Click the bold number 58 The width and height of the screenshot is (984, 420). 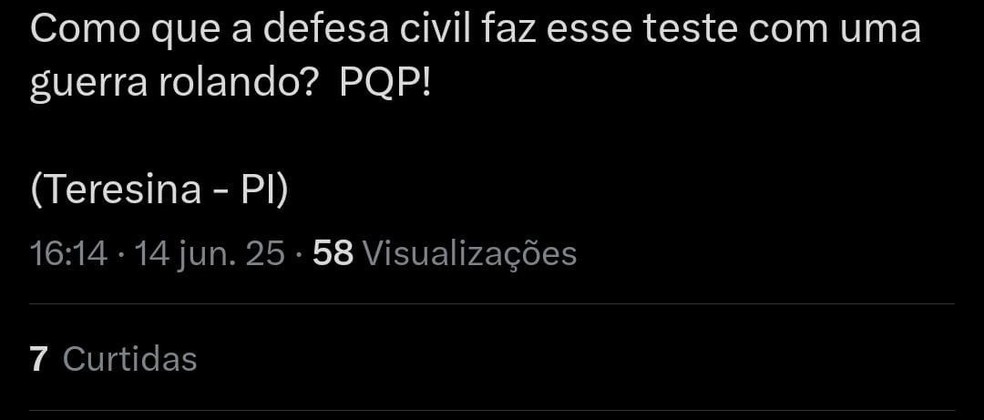pos(333,254)
